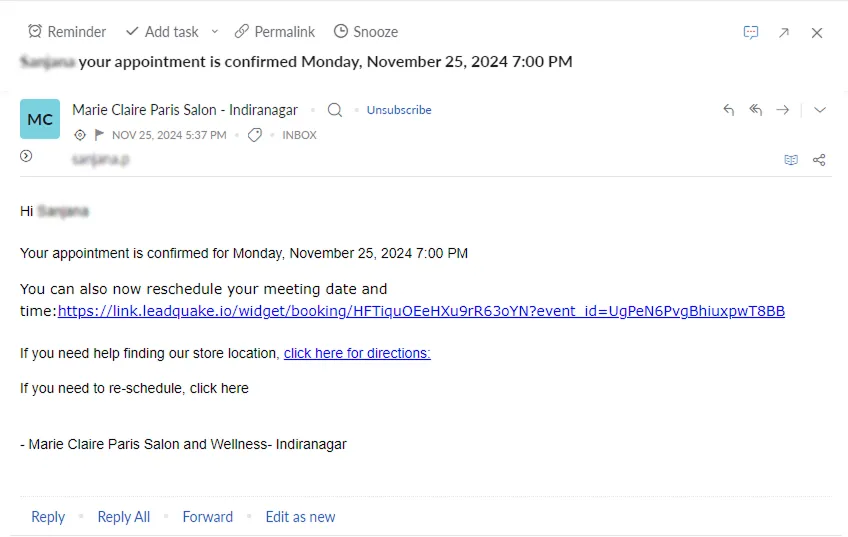Snooze this email
The image size is (848, 537).
(x=365, y=32)
